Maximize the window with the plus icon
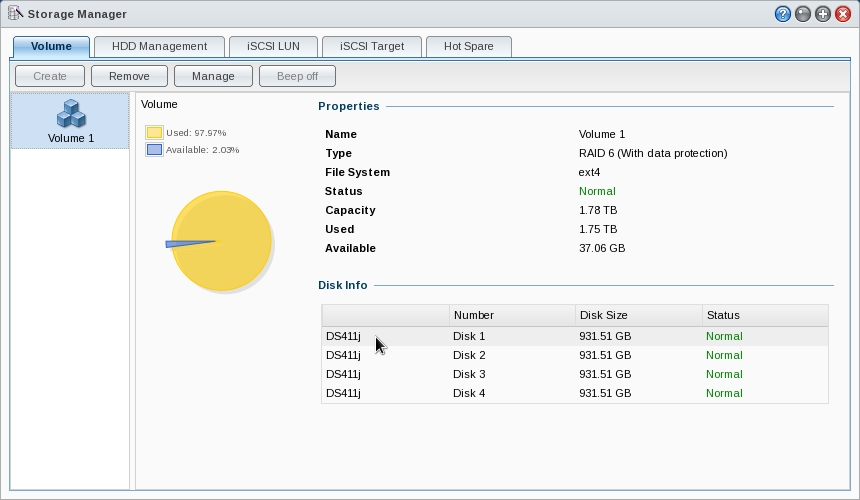This screenshot has width=860, height=500. point(823,14)
